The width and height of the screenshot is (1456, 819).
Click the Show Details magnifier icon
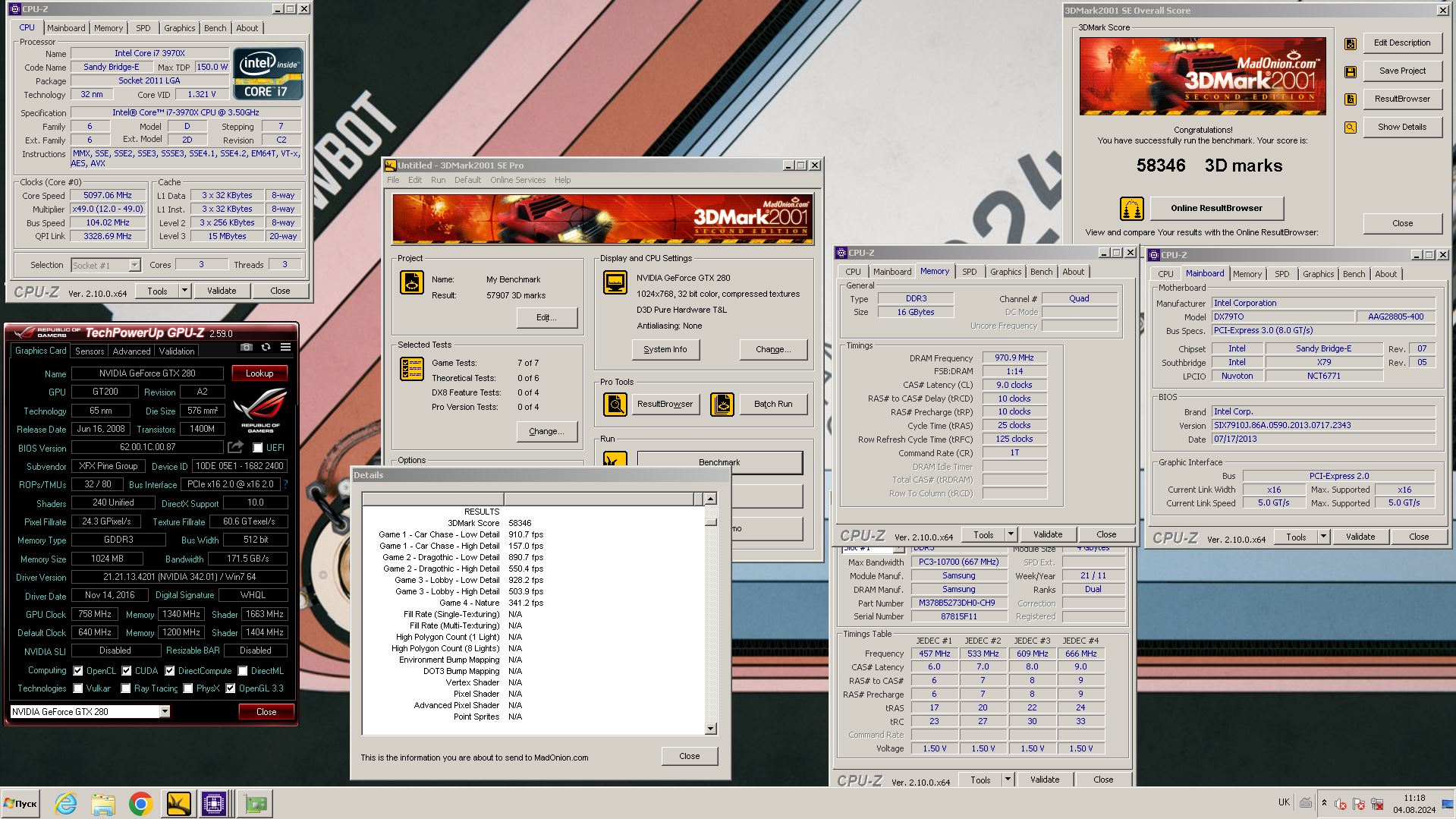[1351, 128]
